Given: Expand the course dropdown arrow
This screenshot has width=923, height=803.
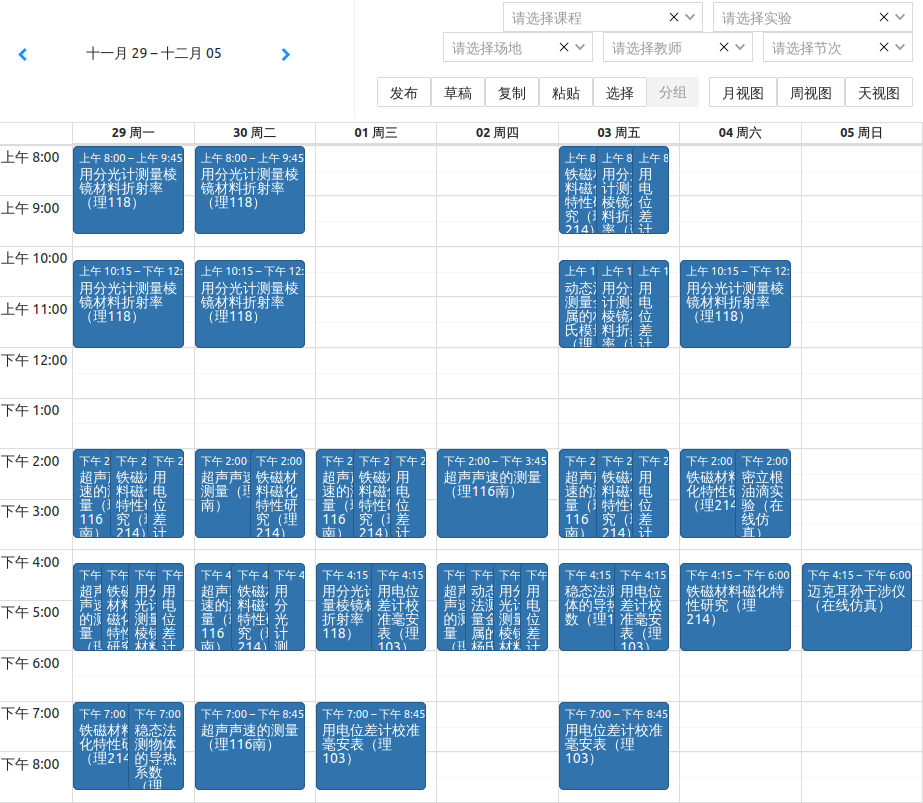Looking at the screenshot, I should click(x=691, y=17).
